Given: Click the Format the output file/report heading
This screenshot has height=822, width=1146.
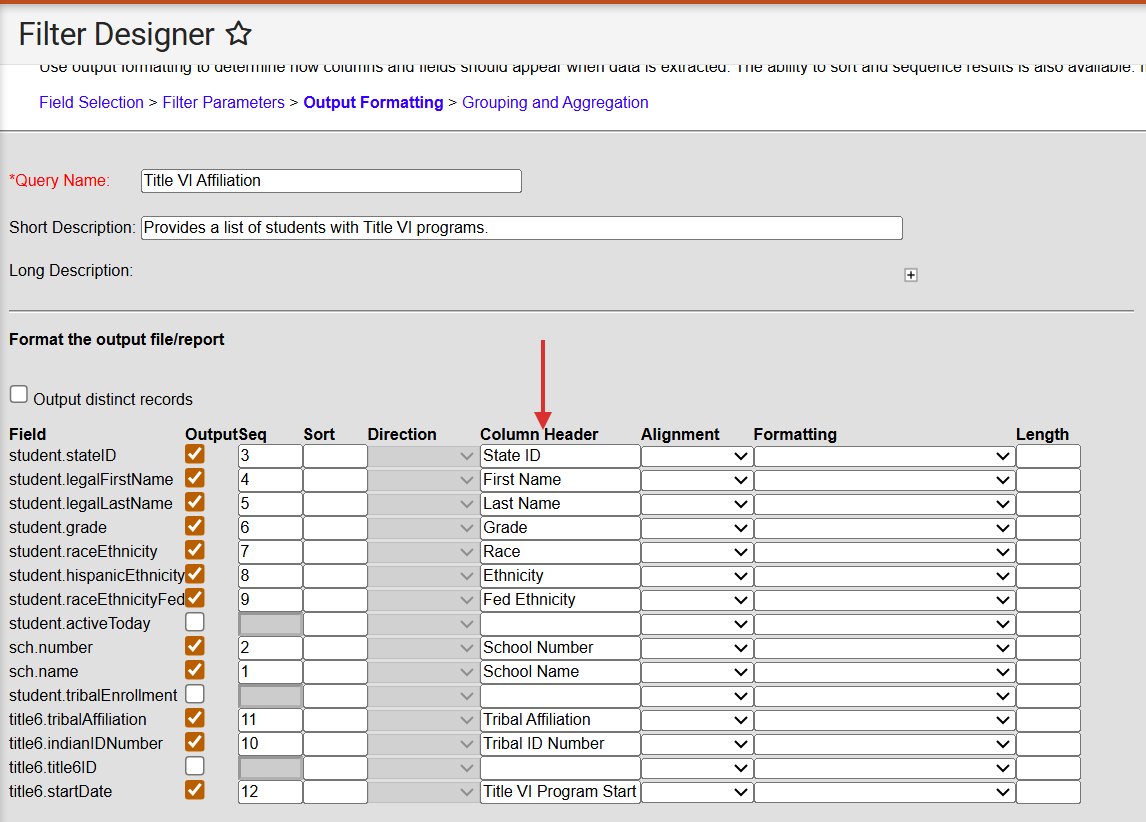Looking at the screenshot, I should (117, 340).
